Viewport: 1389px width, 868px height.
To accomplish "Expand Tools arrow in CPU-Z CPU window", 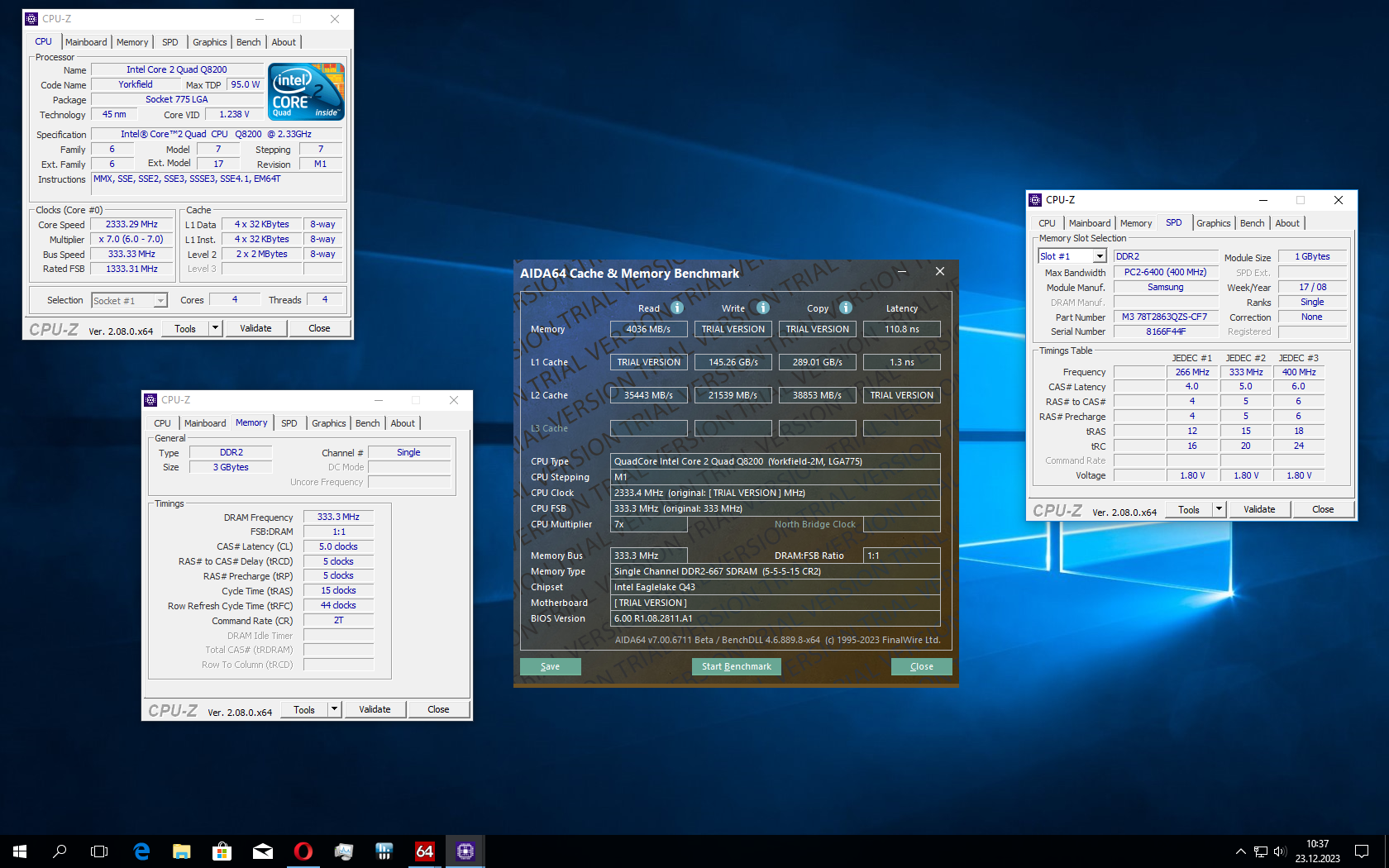I will pyautogui.click(x=215, y=328).
